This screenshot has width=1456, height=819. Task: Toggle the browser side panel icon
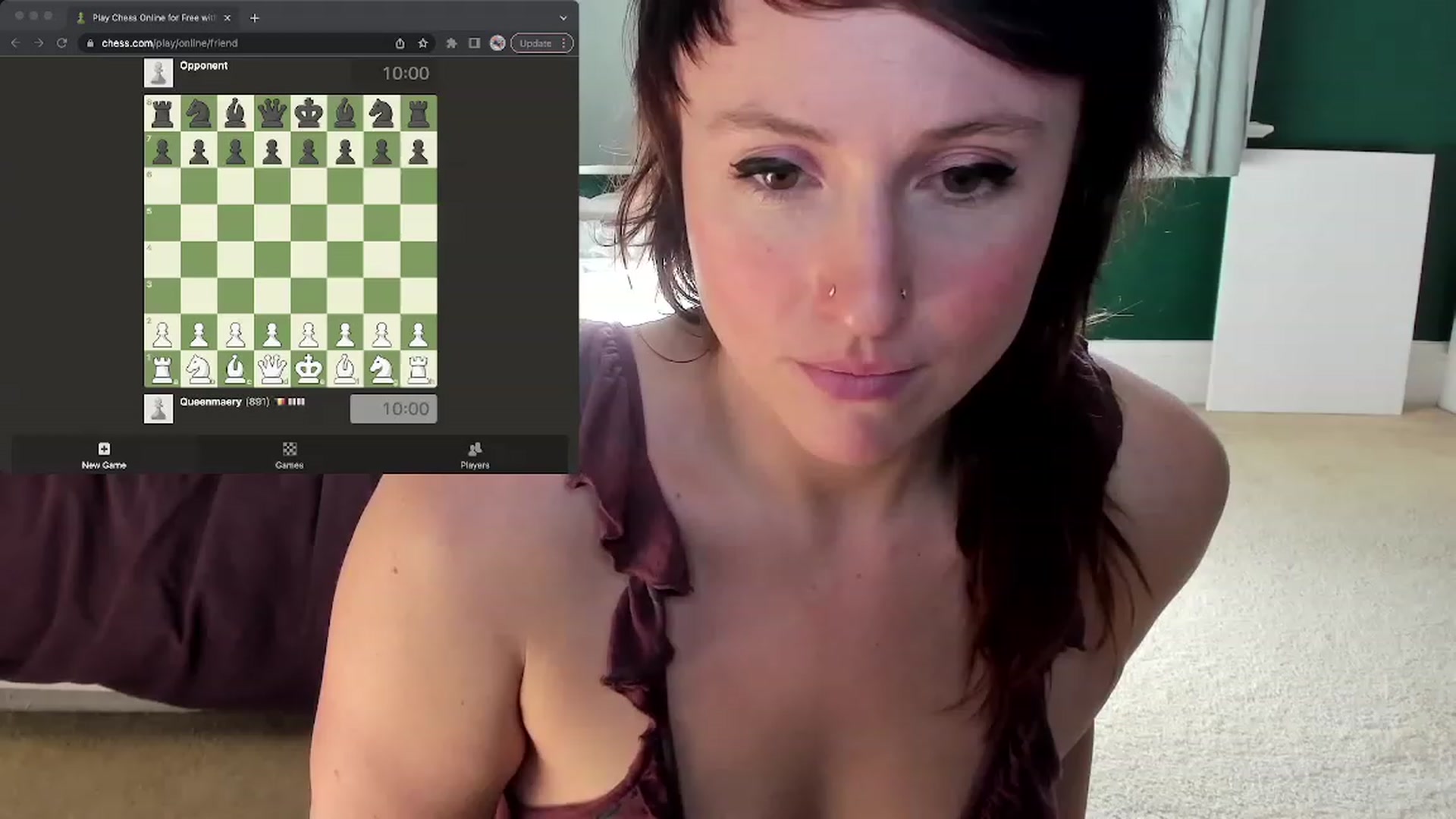click(x=475, y=43)
